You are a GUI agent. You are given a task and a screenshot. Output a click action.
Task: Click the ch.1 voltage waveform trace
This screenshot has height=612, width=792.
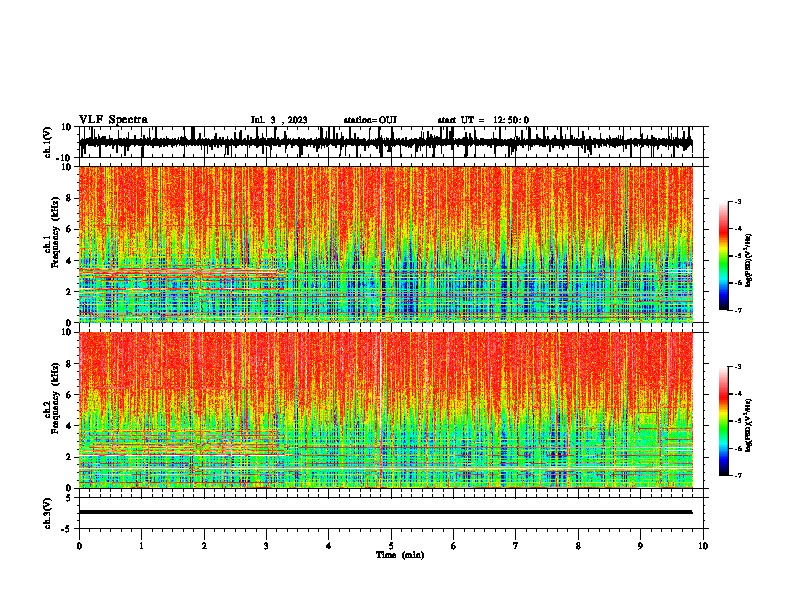point(385,142)
